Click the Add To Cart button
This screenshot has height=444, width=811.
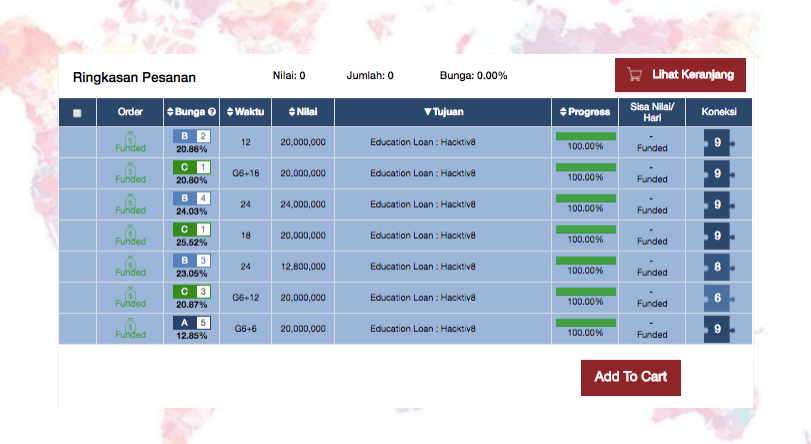pyautogui.click(x=630, y=377)
